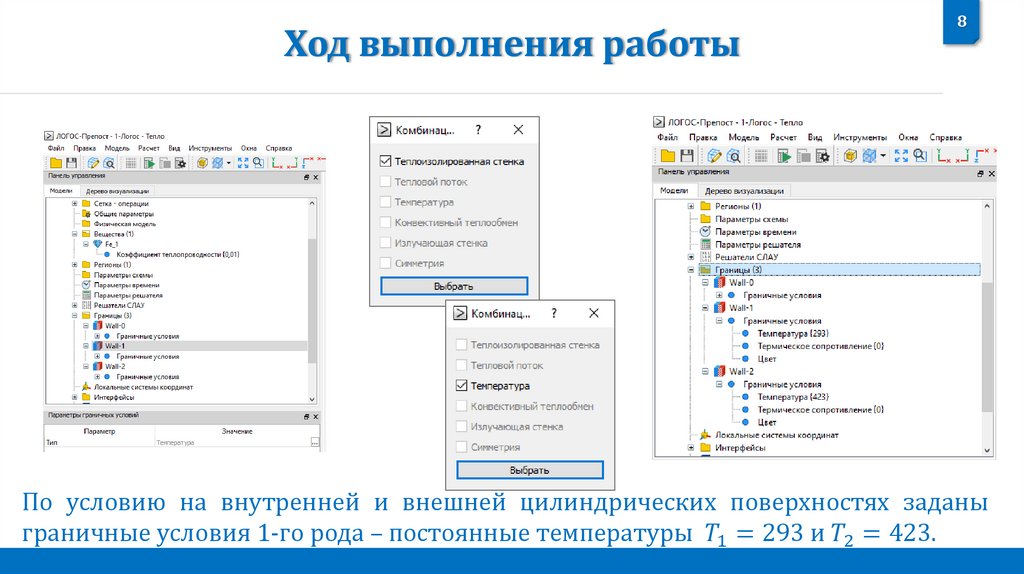The height and width of the screenshot is (574, 1024).
Task: Expand Wall-0 Граничные условия in right tree
Action: pyautogui.click(x=719, y=295)
